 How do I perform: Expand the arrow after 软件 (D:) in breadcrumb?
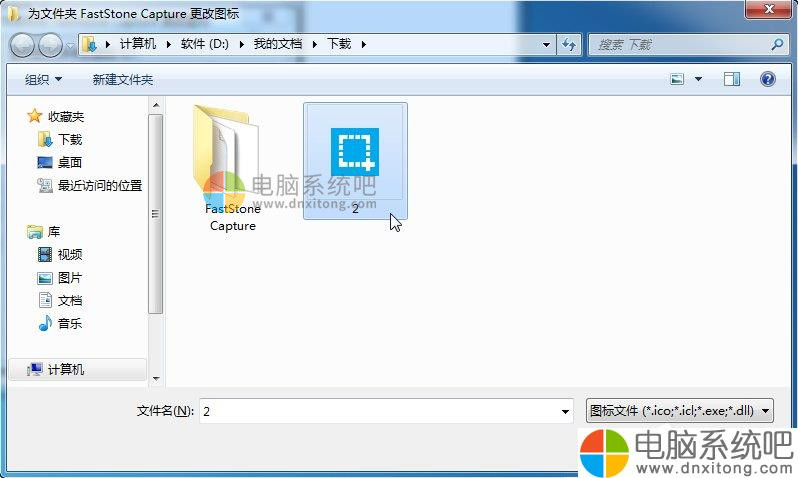tap(241, 44)
